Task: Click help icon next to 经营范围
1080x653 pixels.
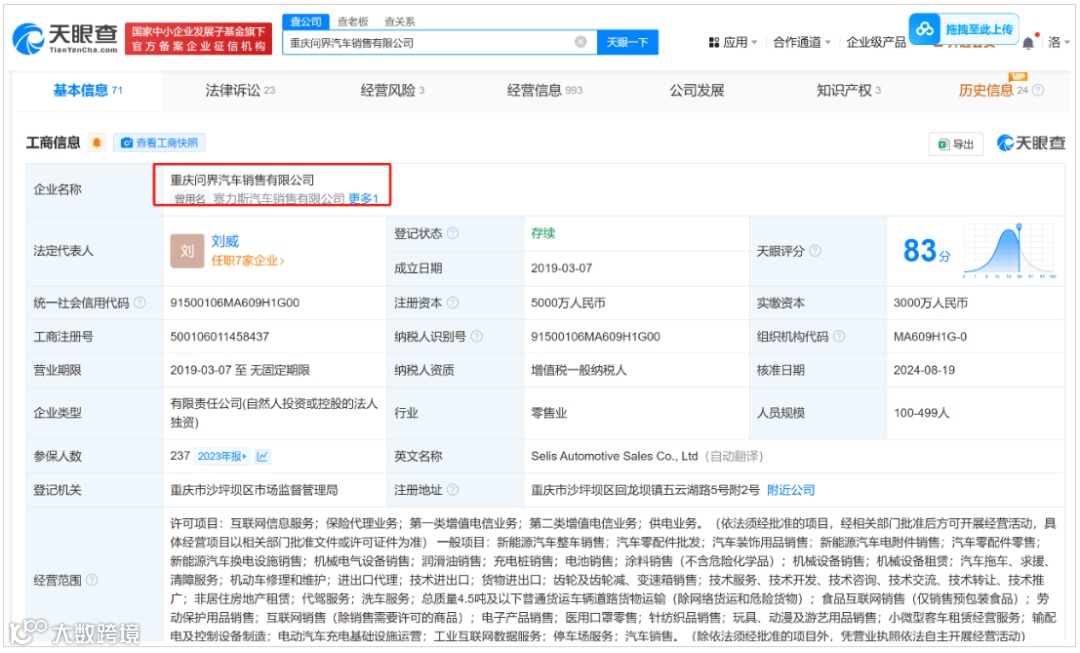Action: click(x=92, y=580)
